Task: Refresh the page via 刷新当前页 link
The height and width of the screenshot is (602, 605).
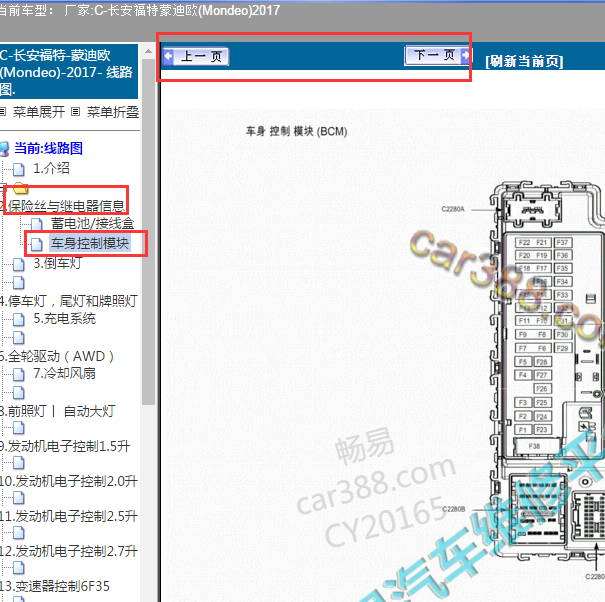Action: pos(524,61)
